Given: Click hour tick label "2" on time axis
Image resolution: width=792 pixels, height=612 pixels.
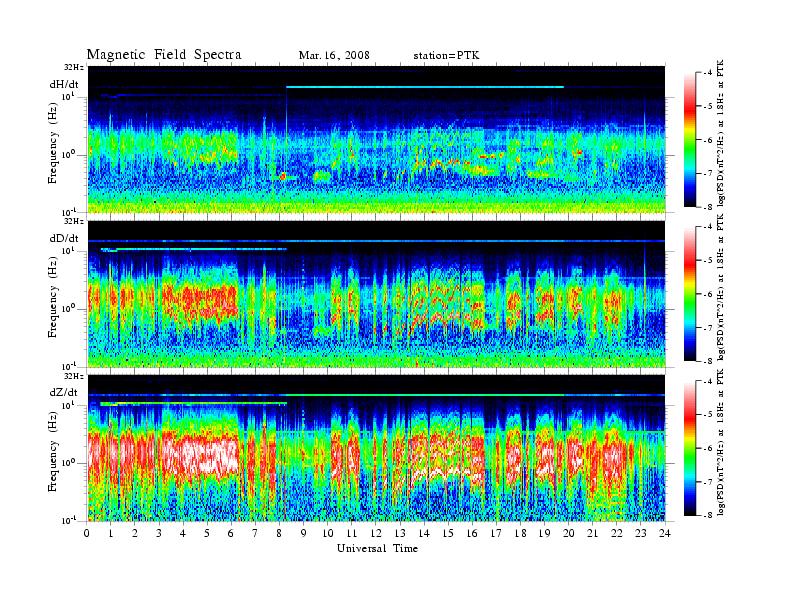Looking at the screenshot, I should (x=135, y=534).
